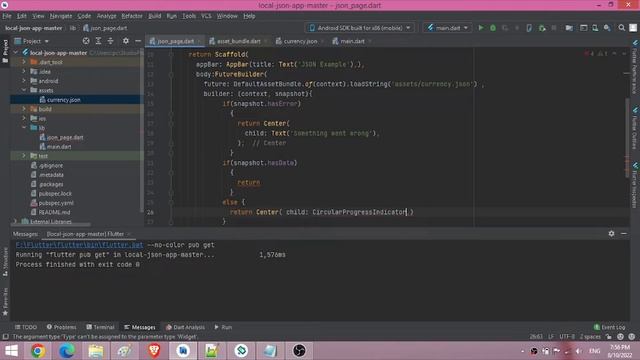
Task: Start debugging with the green bug icon
Action: click(x=493, y=28)
